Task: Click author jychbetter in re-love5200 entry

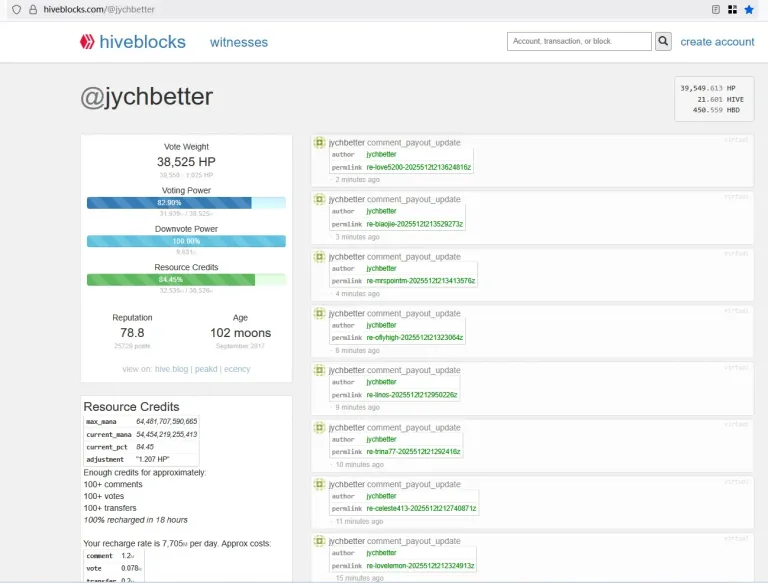Action: pyautogui.click(x=381, y=154)
